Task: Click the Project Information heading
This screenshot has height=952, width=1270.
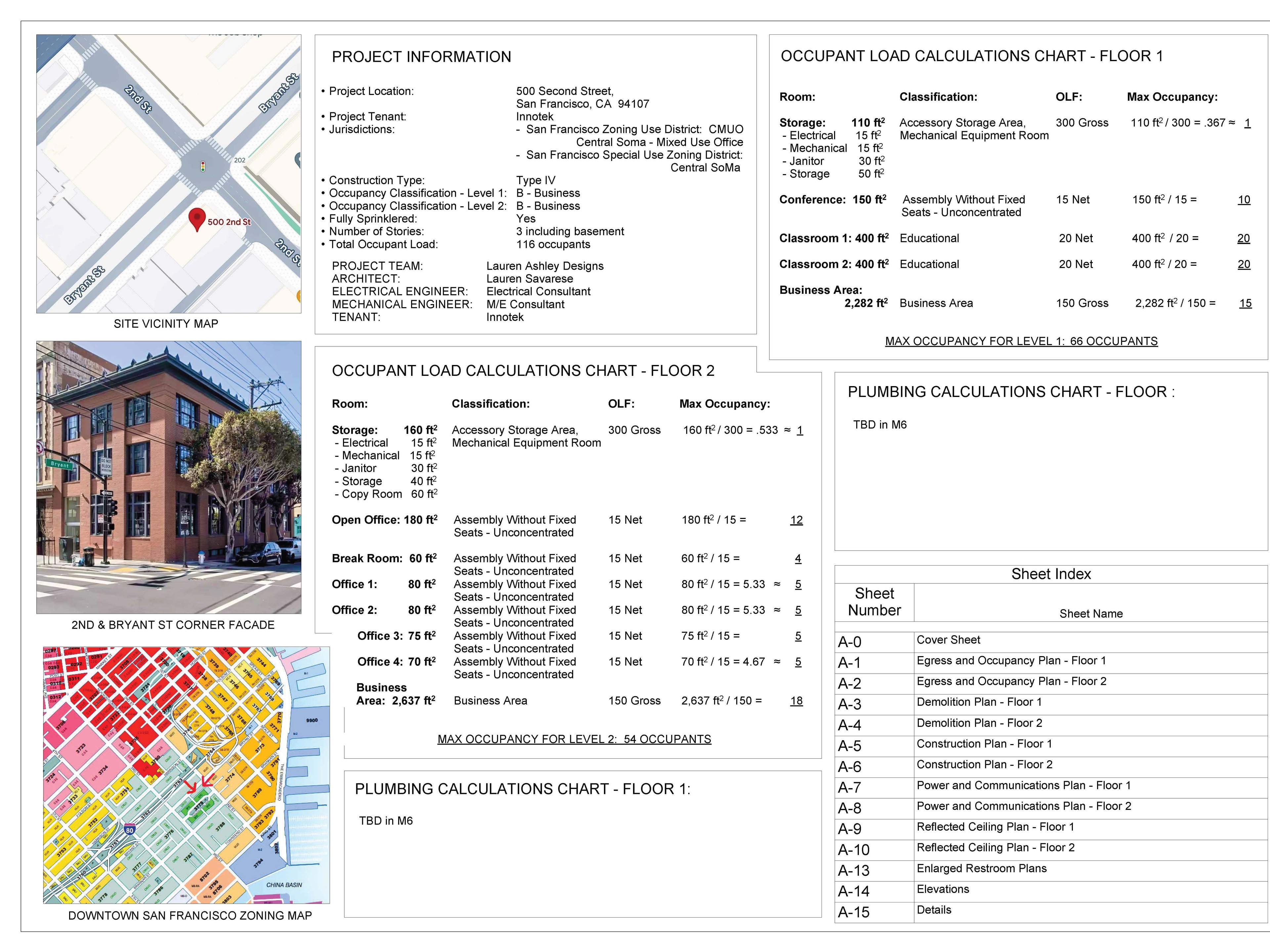Action: (x=421, y=57)
